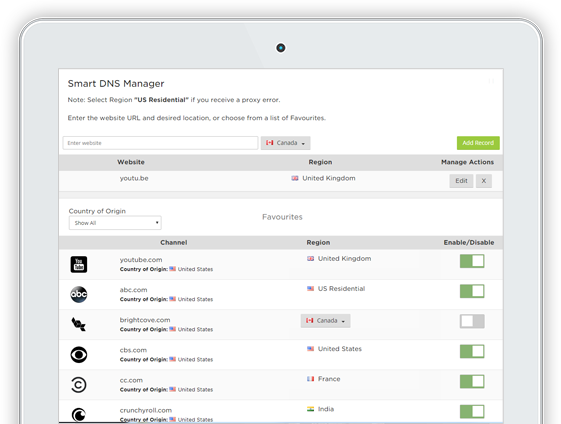
Task: Click youtube.com channel name
Action: 141,260
